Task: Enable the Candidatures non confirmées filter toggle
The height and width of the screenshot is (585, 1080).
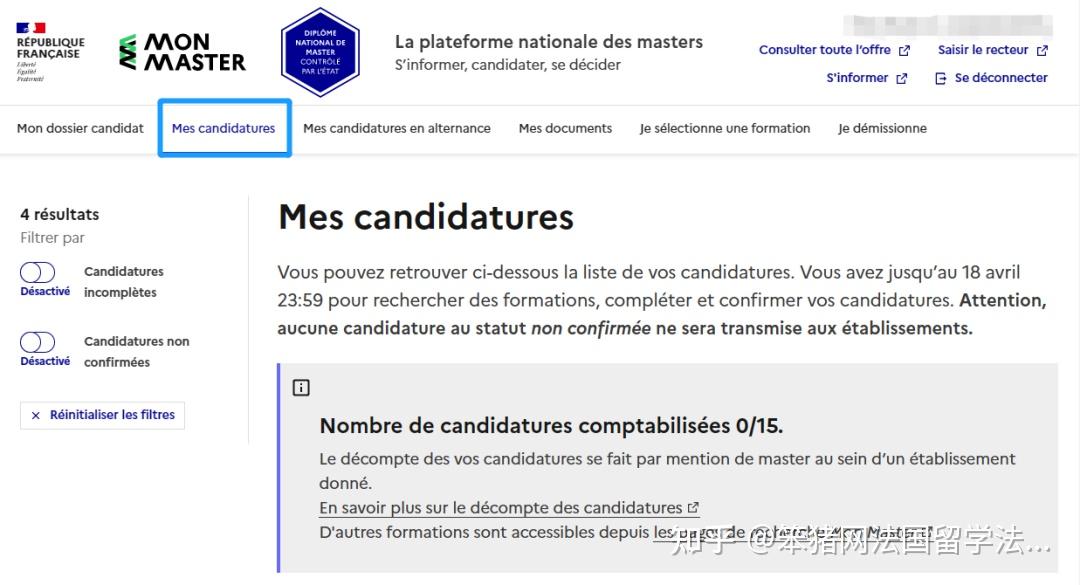Action: [x=39, y=341]
